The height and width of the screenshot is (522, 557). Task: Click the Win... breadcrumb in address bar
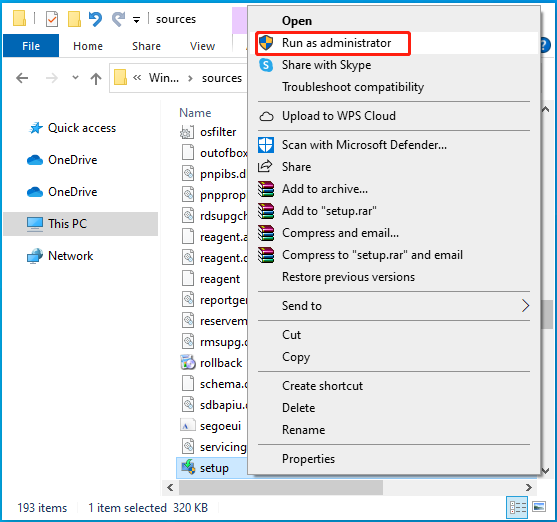[164, 77]
